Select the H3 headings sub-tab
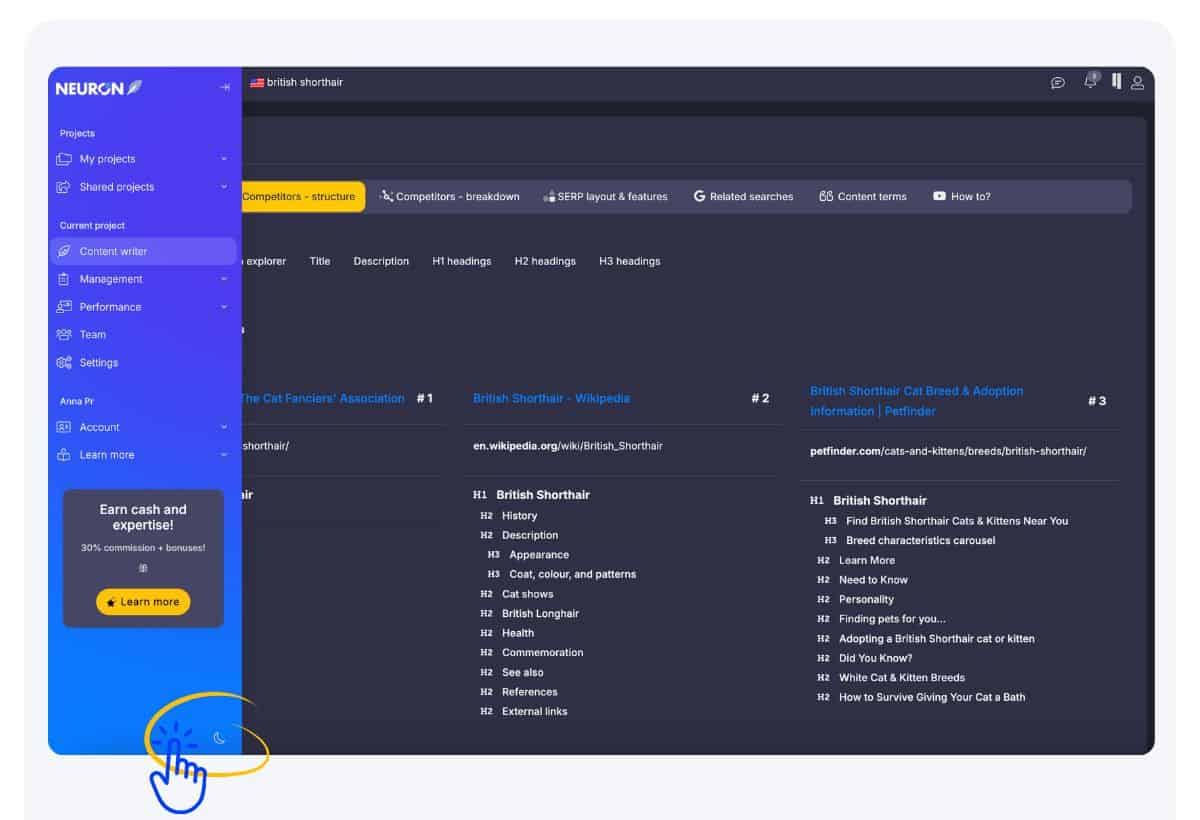Viewport: 1200px width, 820px height. click(x=630, y=261)
